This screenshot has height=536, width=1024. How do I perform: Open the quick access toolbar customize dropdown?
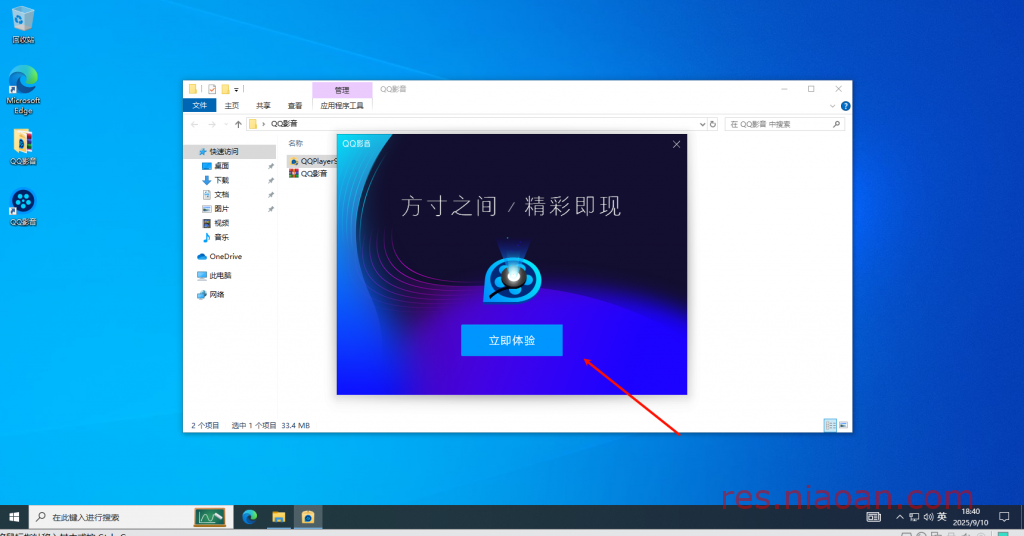pos(236,89)
